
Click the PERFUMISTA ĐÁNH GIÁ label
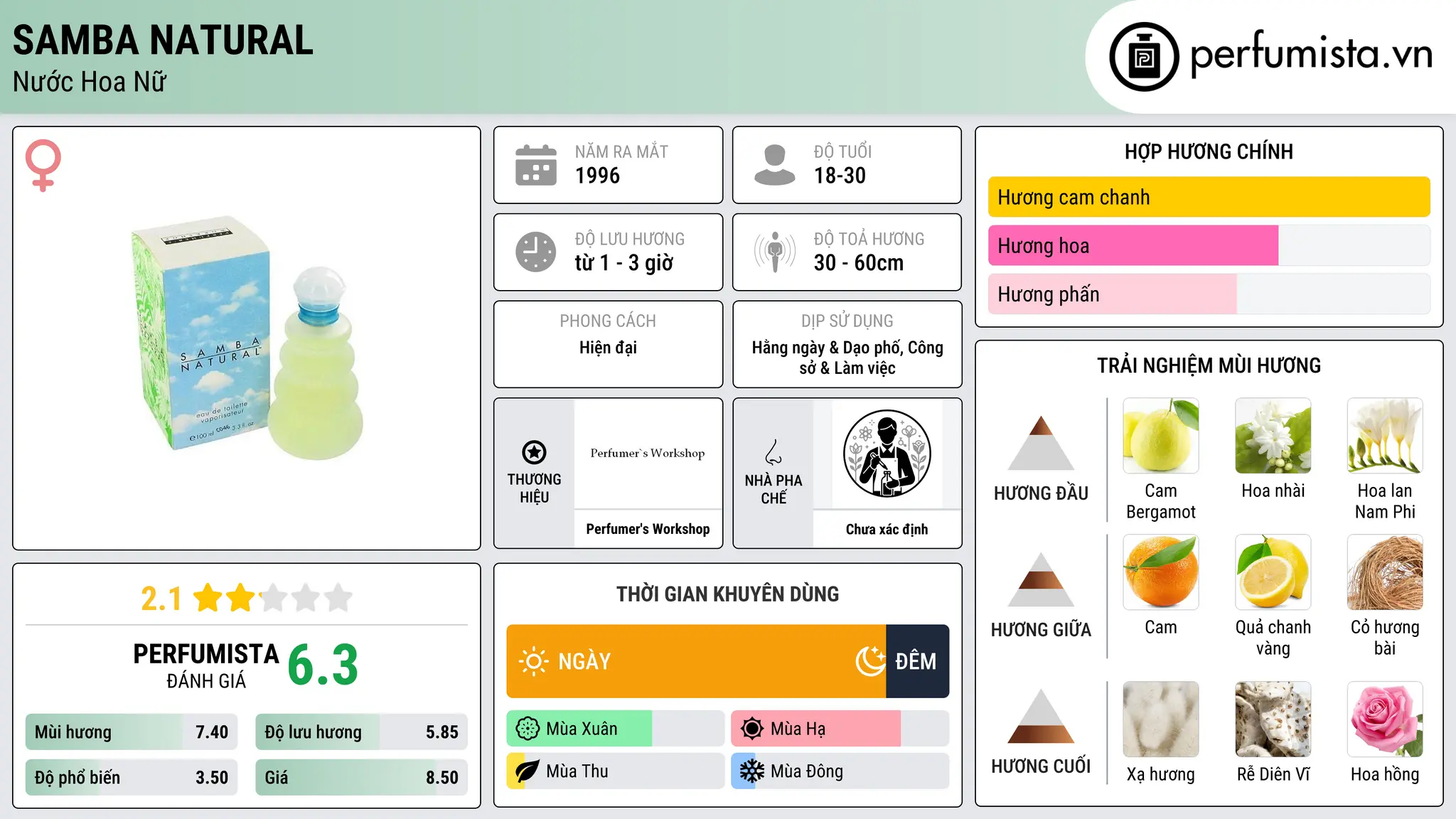(206, 665)
